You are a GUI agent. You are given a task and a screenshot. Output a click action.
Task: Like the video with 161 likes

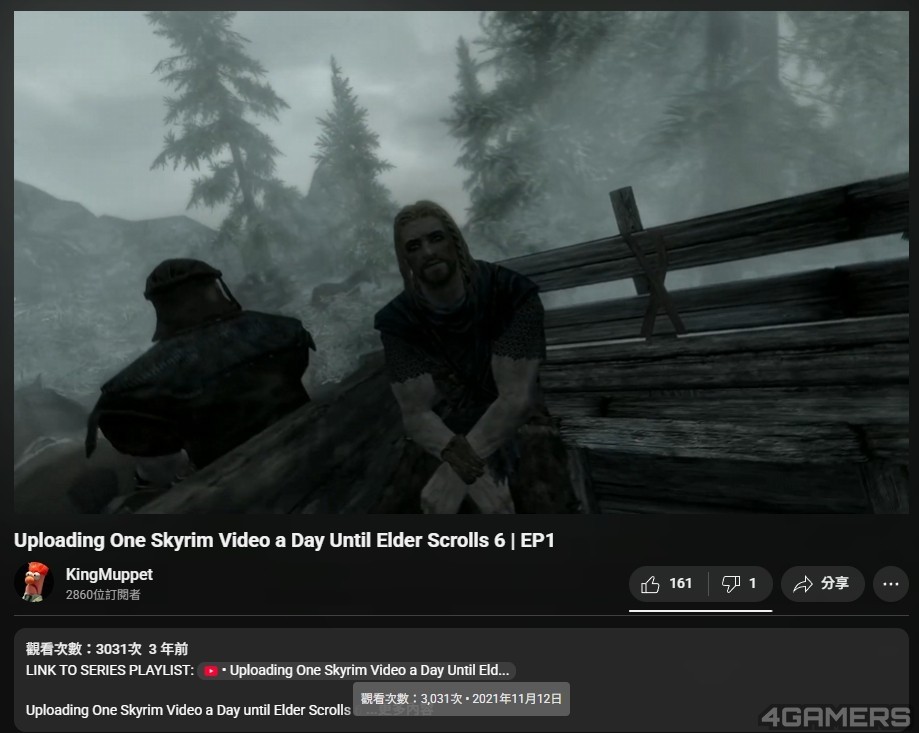[668, 584]
